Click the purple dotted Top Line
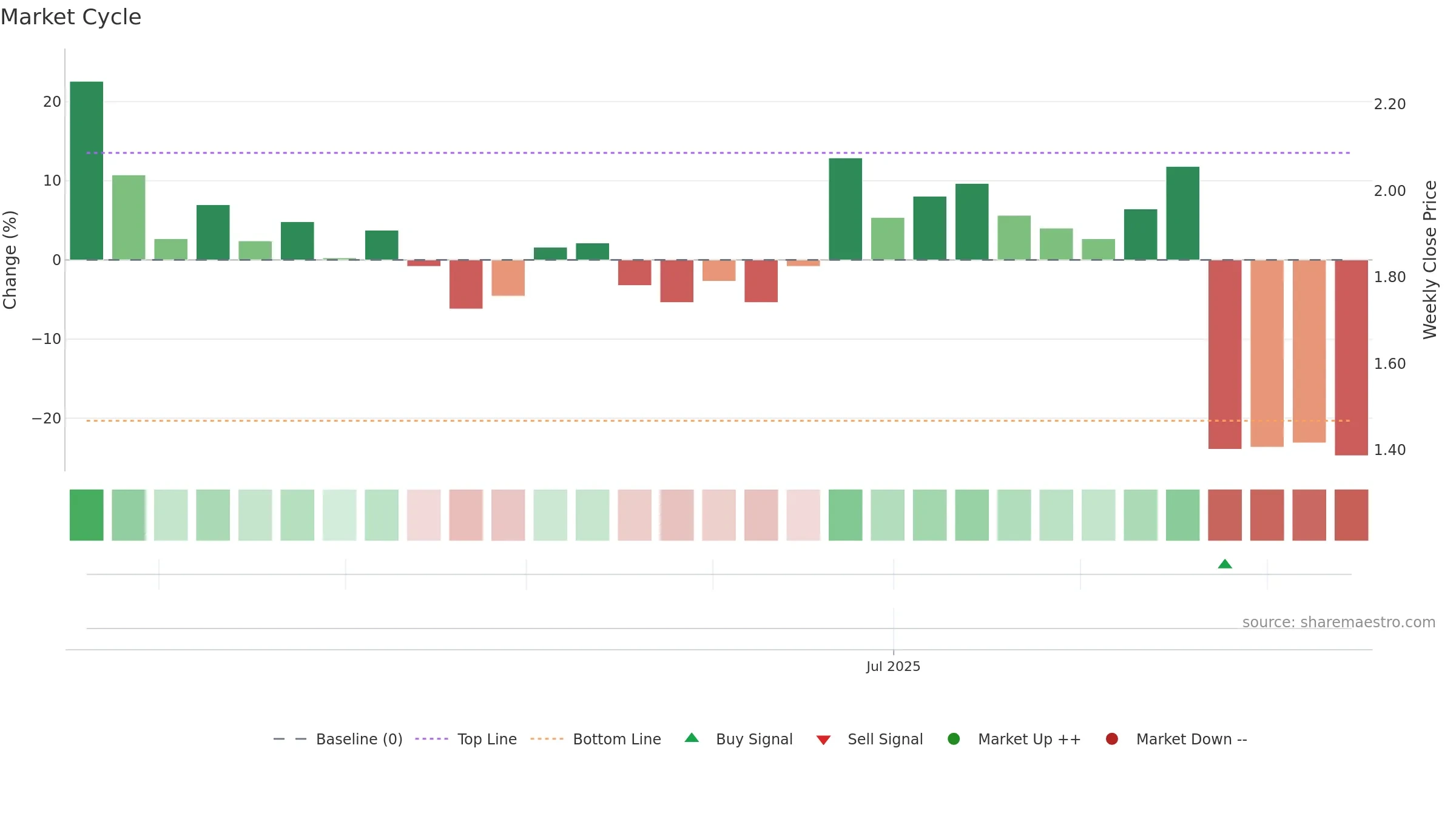1456x819 pixels. 718,153
